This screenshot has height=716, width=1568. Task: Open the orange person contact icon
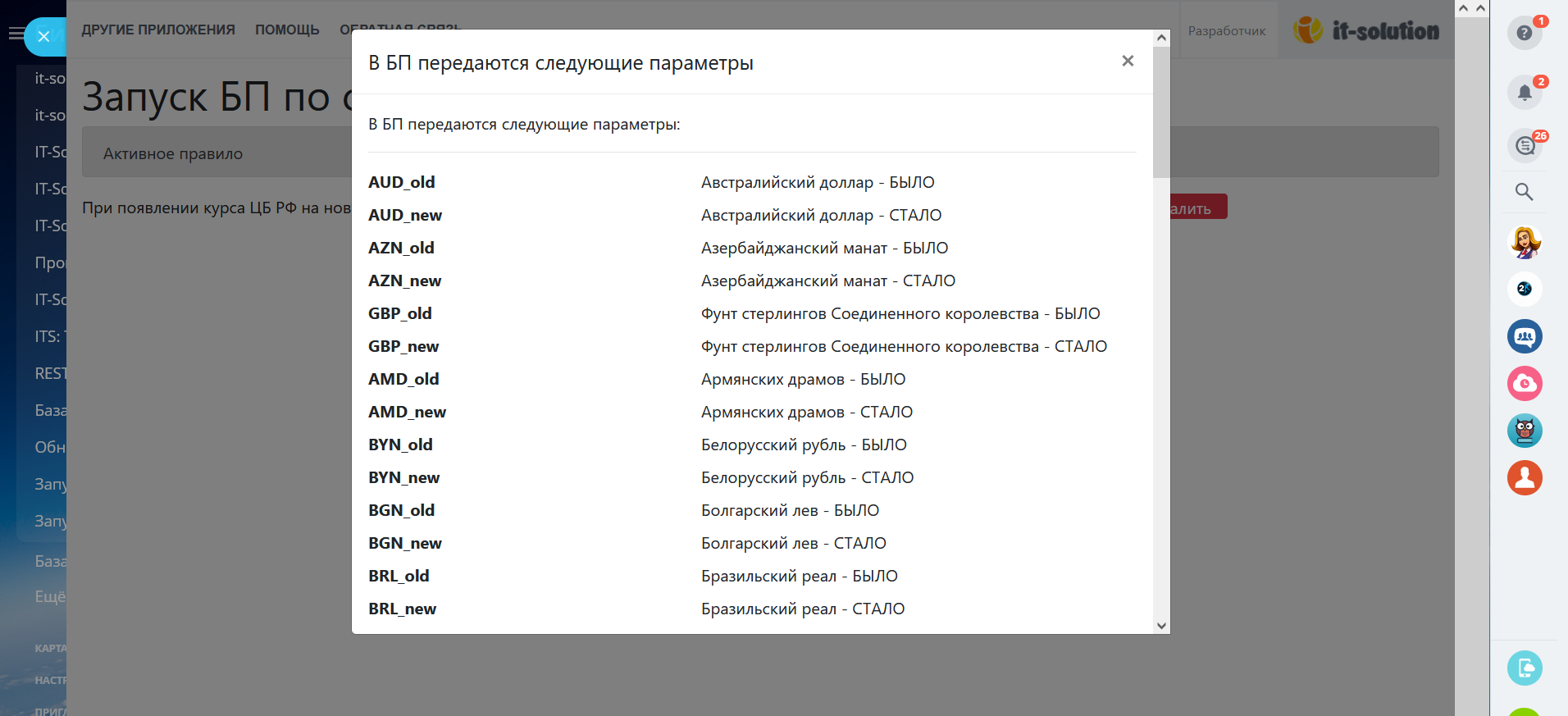click(1525, 477)
